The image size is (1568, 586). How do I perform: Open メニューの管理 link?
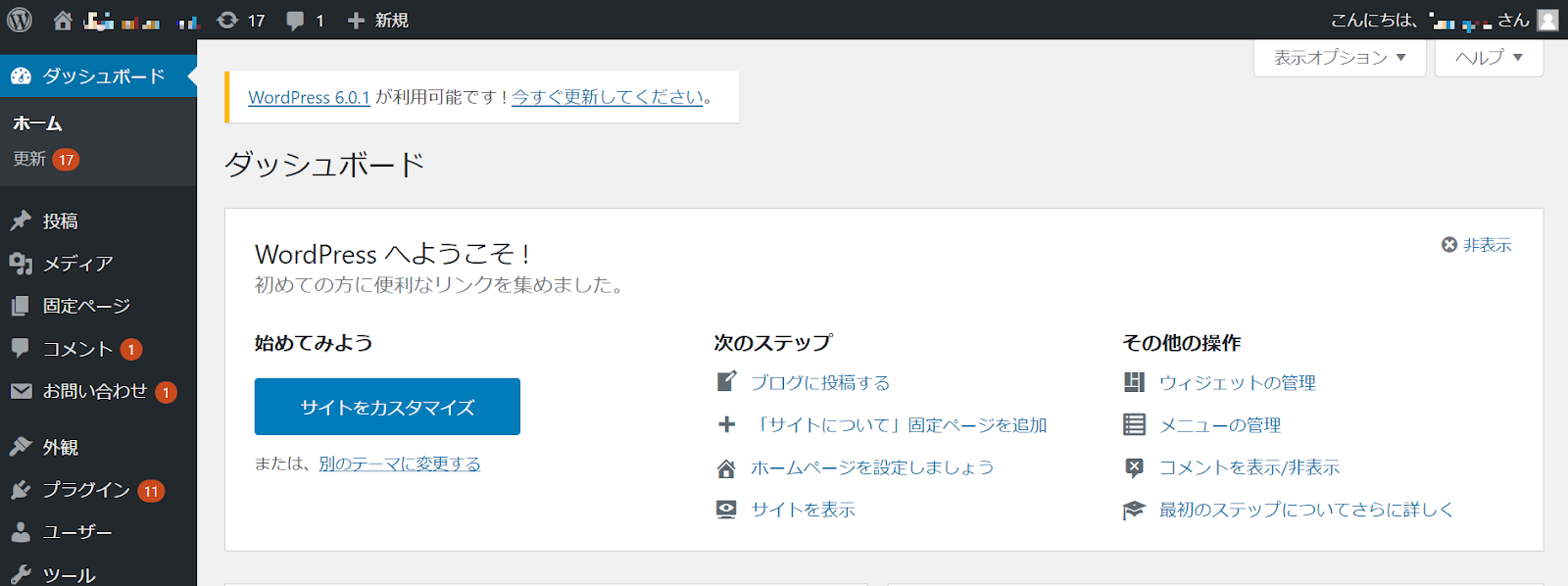pos(1220,424)
